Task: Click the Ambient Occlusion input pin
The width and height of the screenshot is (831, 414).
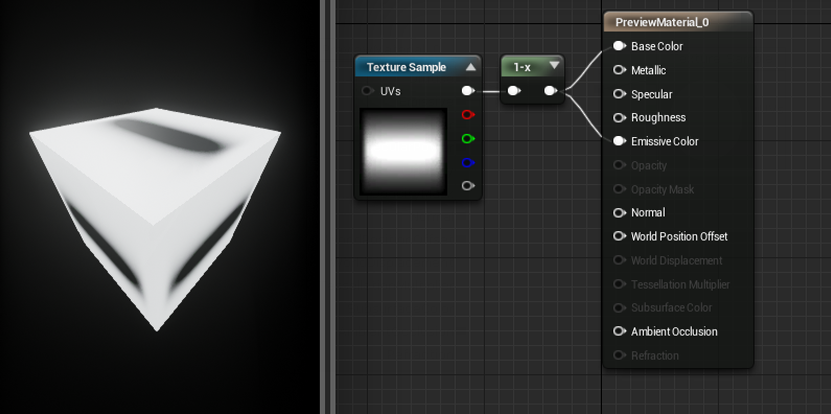Action: (620, 331)
